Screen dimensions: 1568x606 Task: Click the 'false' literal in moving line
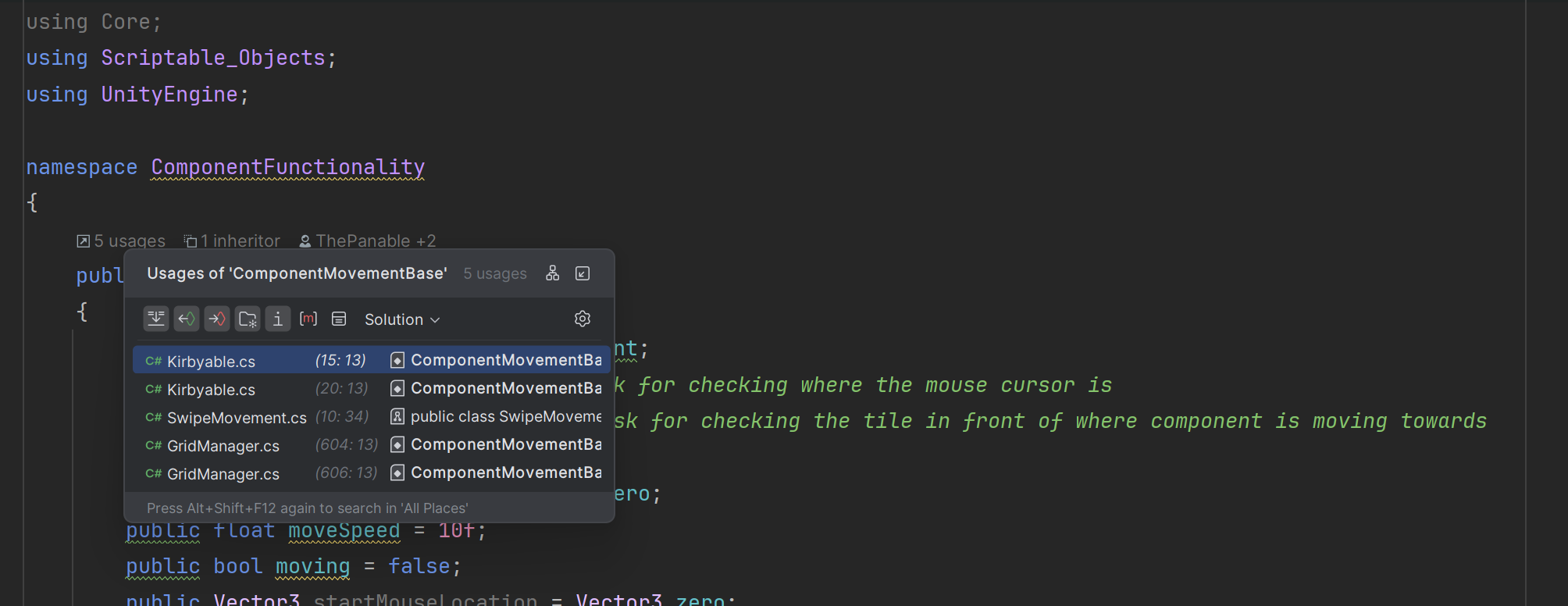click(x=419, y=566)
